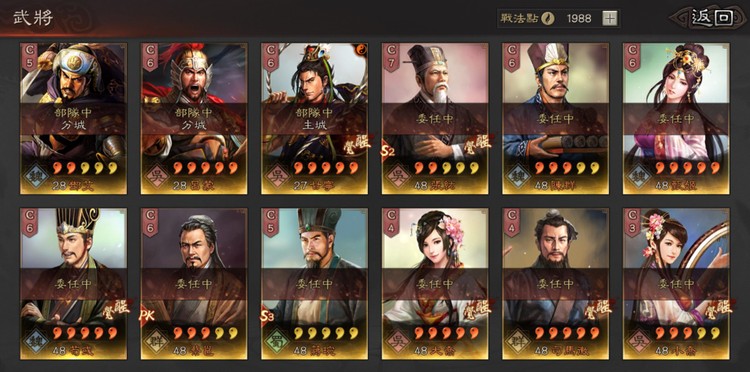
Task: Click the 武將 screen title
Action: coord(33,18)
